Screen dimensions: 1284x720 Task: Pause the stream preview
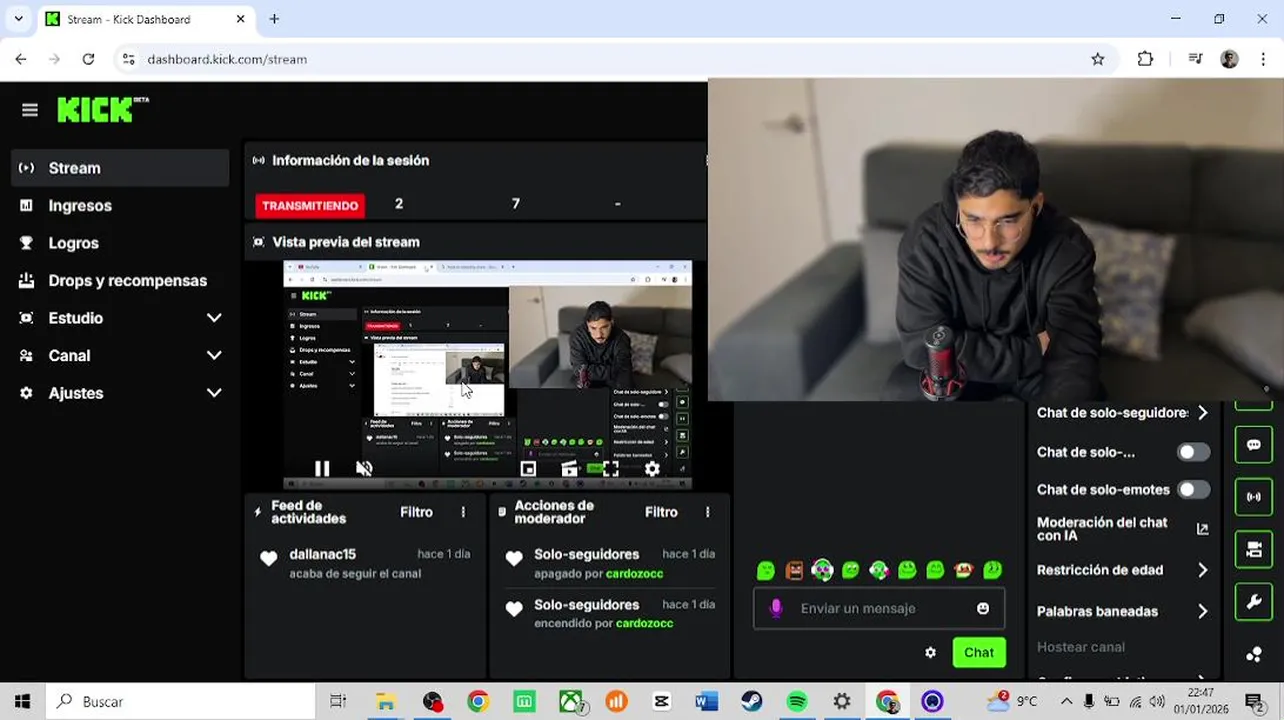[x=322, y=468]
